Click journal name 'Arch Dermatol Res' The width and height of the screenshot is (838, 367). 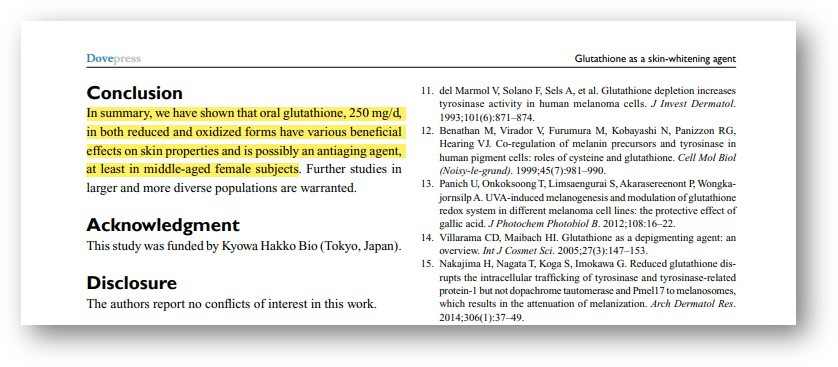(693, 304)
